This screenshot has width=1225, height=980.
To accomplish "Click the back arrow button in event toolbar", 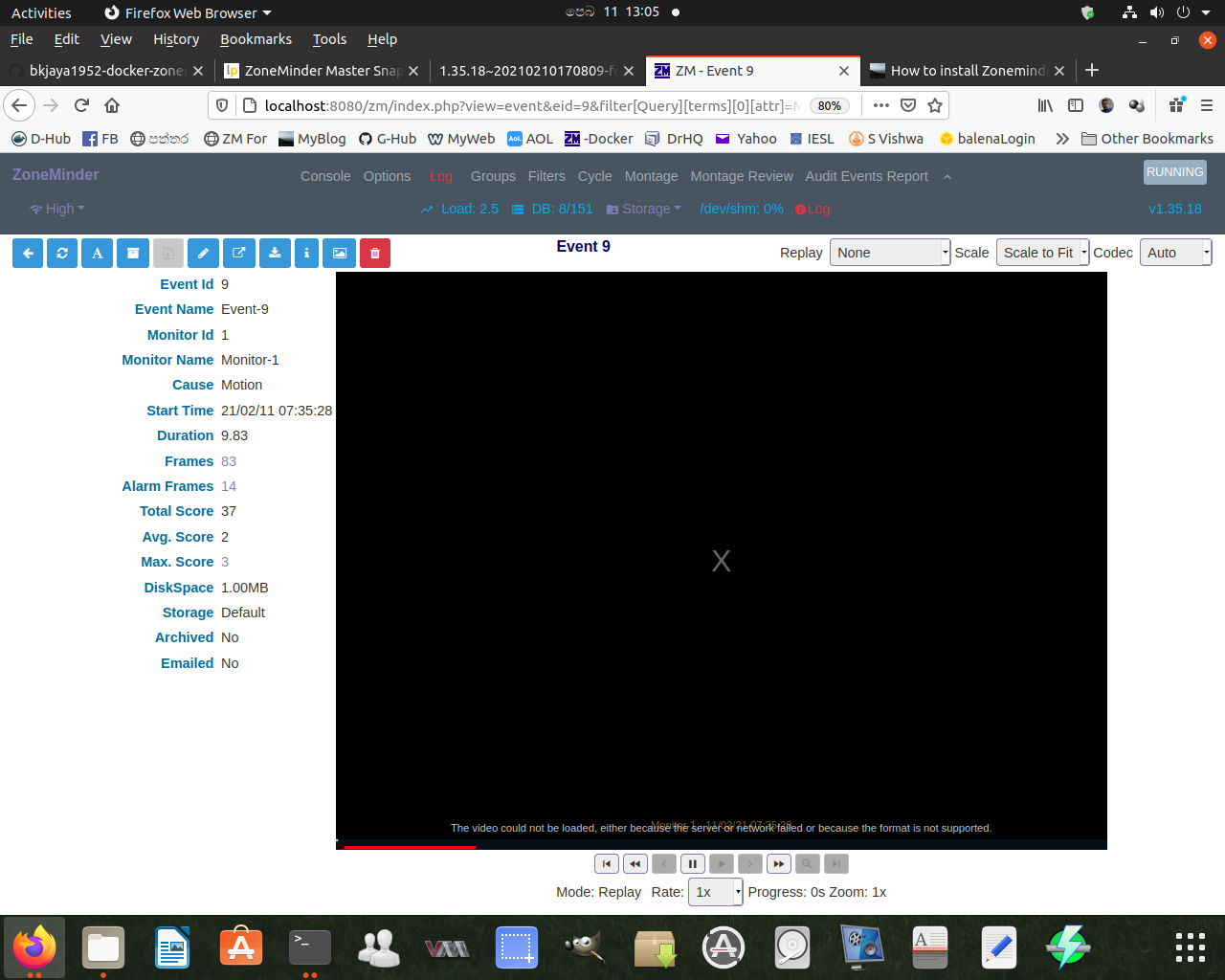I will click(28, 254).
